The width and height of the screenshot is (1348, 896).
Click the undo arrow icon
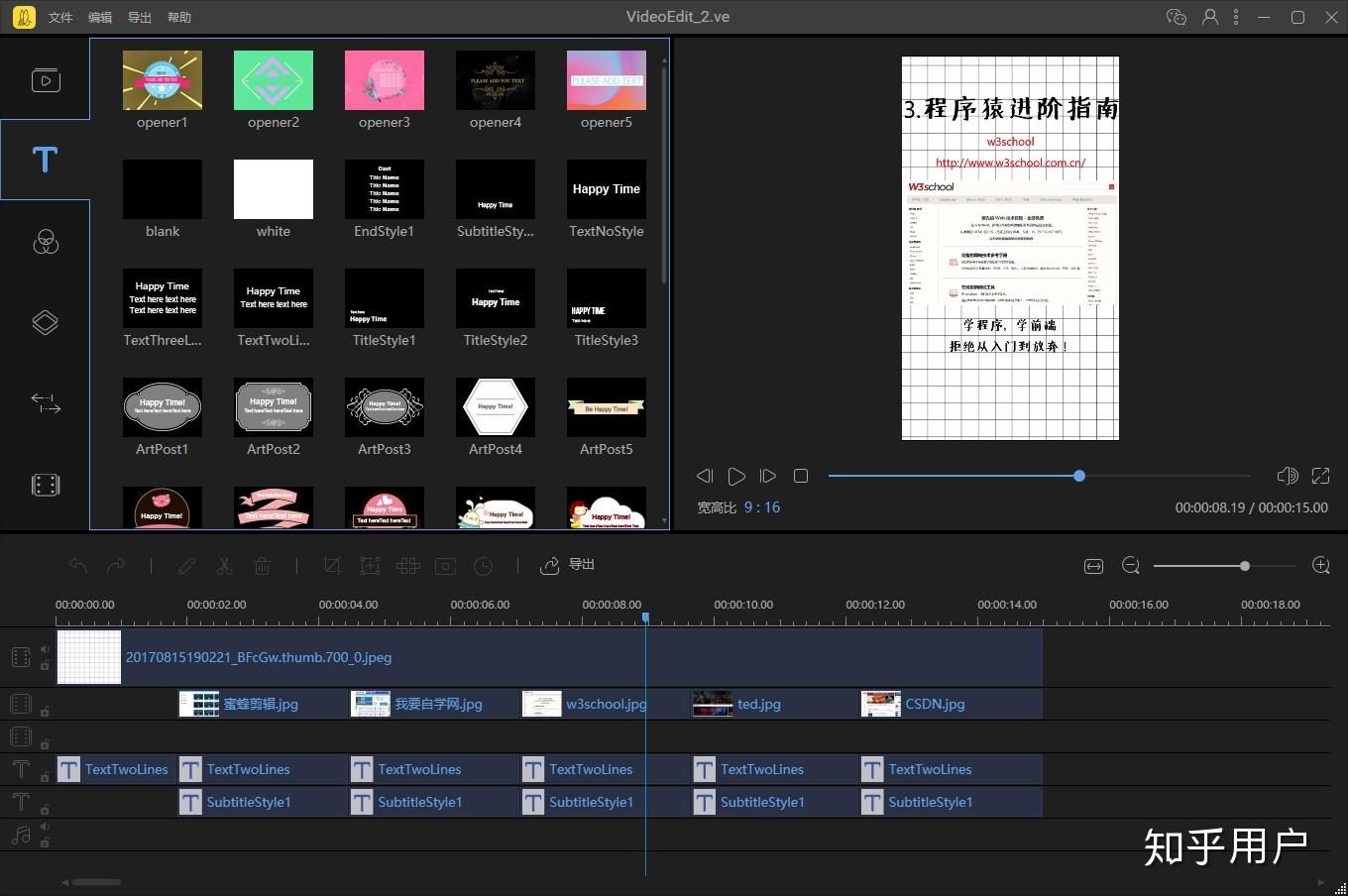coord(78,566)
